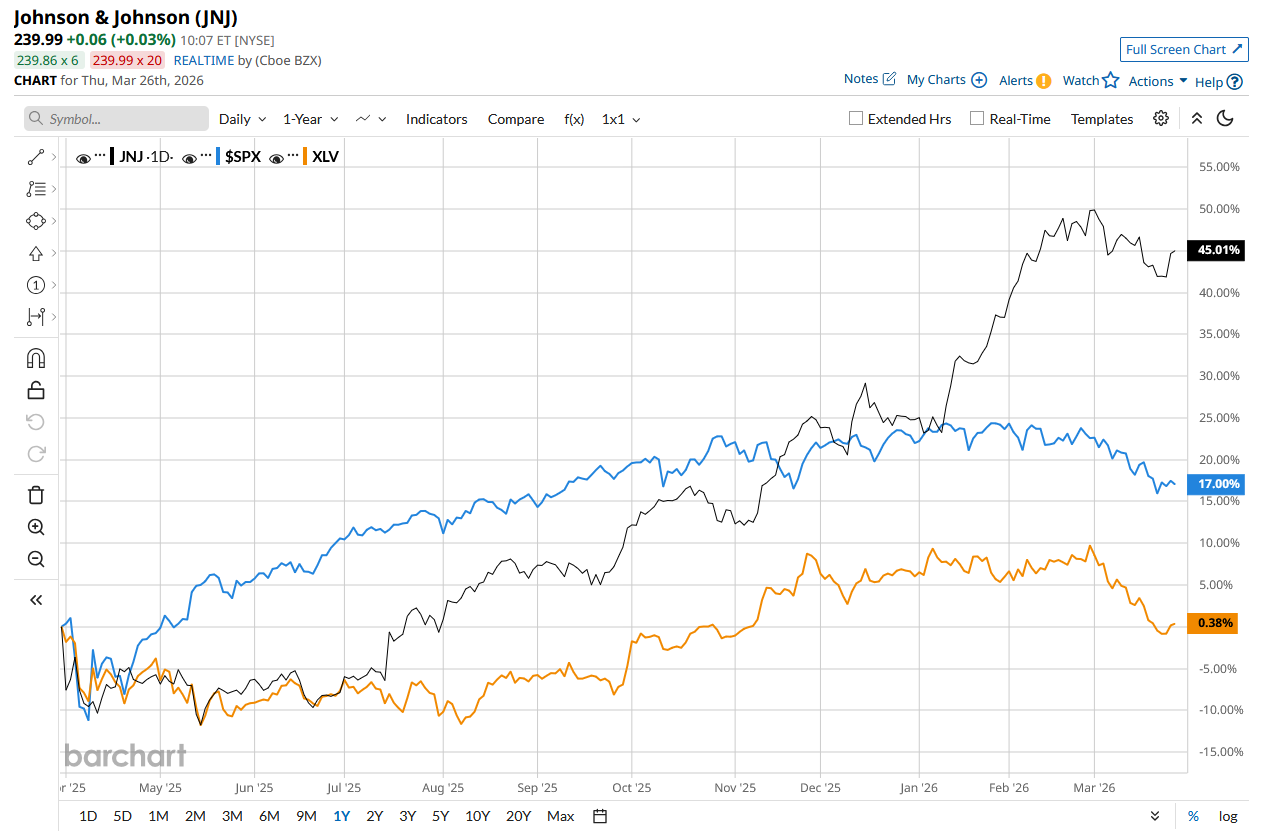The width and height of the screenshot is (1263, 832).
Task: Select the 6M time range
Action: [x=269, y=816]
